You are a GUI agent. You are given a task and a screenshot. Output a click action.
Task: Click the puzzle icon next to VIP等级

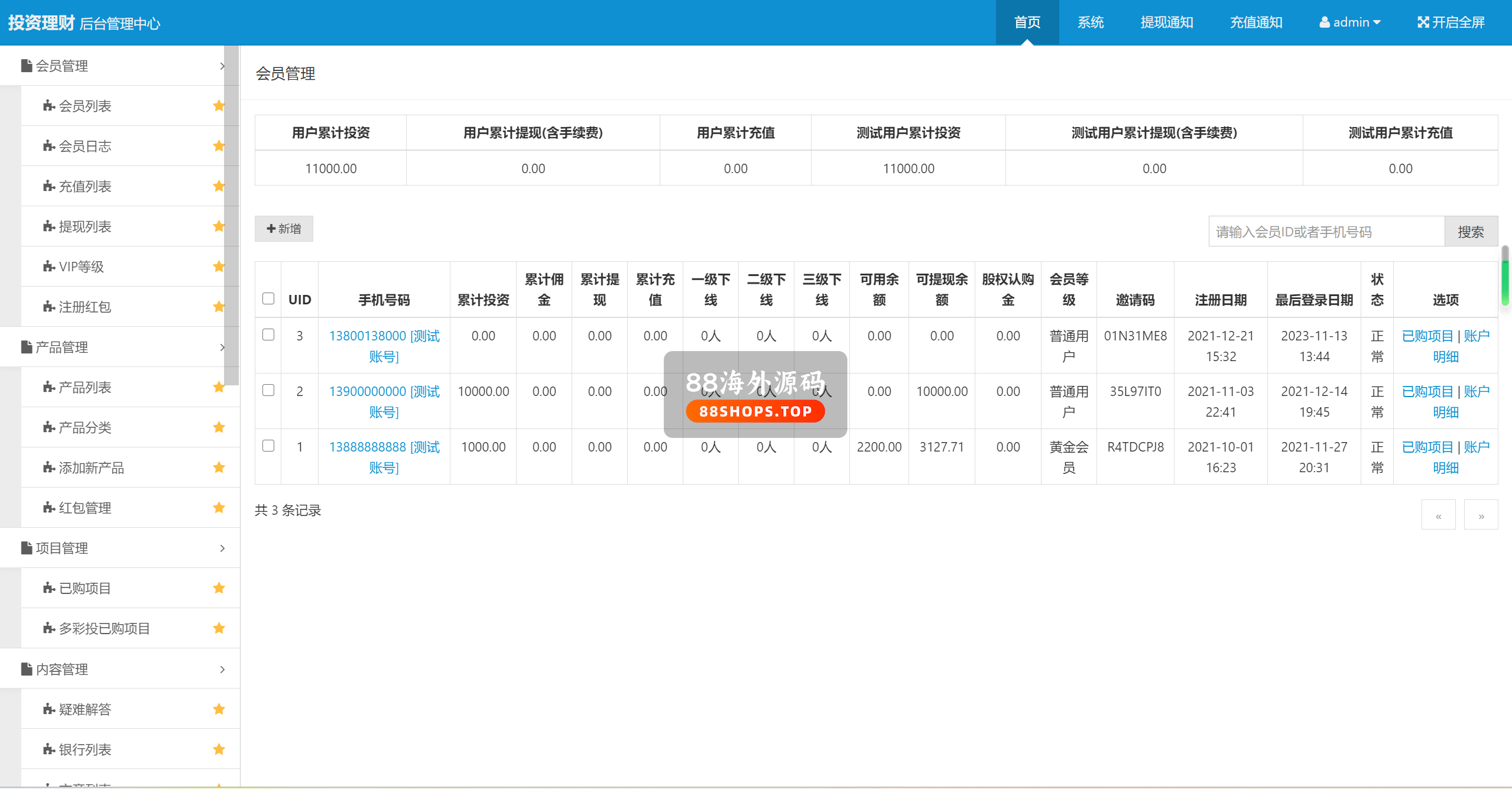(49, 267)
